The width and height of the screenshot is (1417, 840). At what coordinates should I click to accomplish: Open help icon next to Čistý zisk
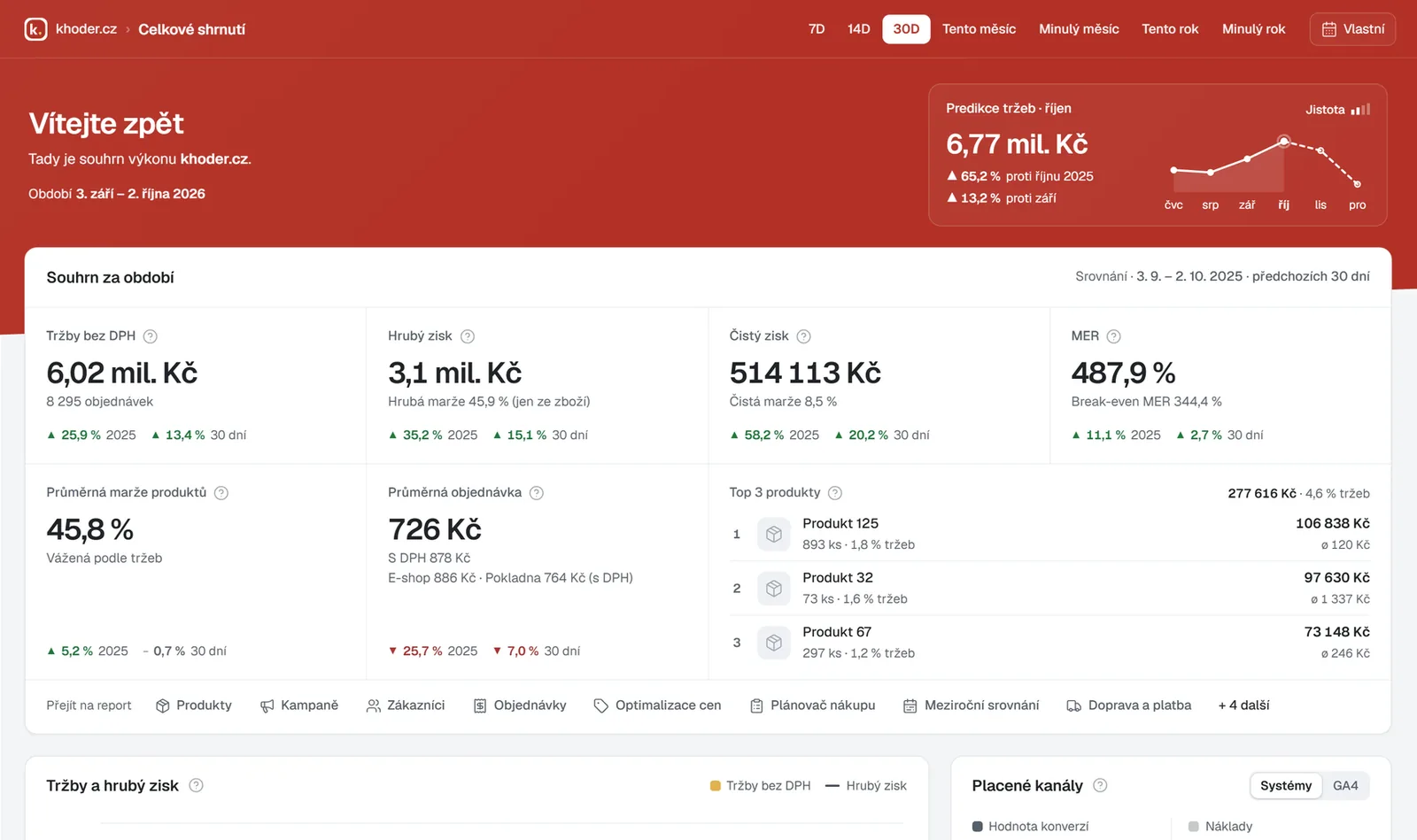(803, 336)
